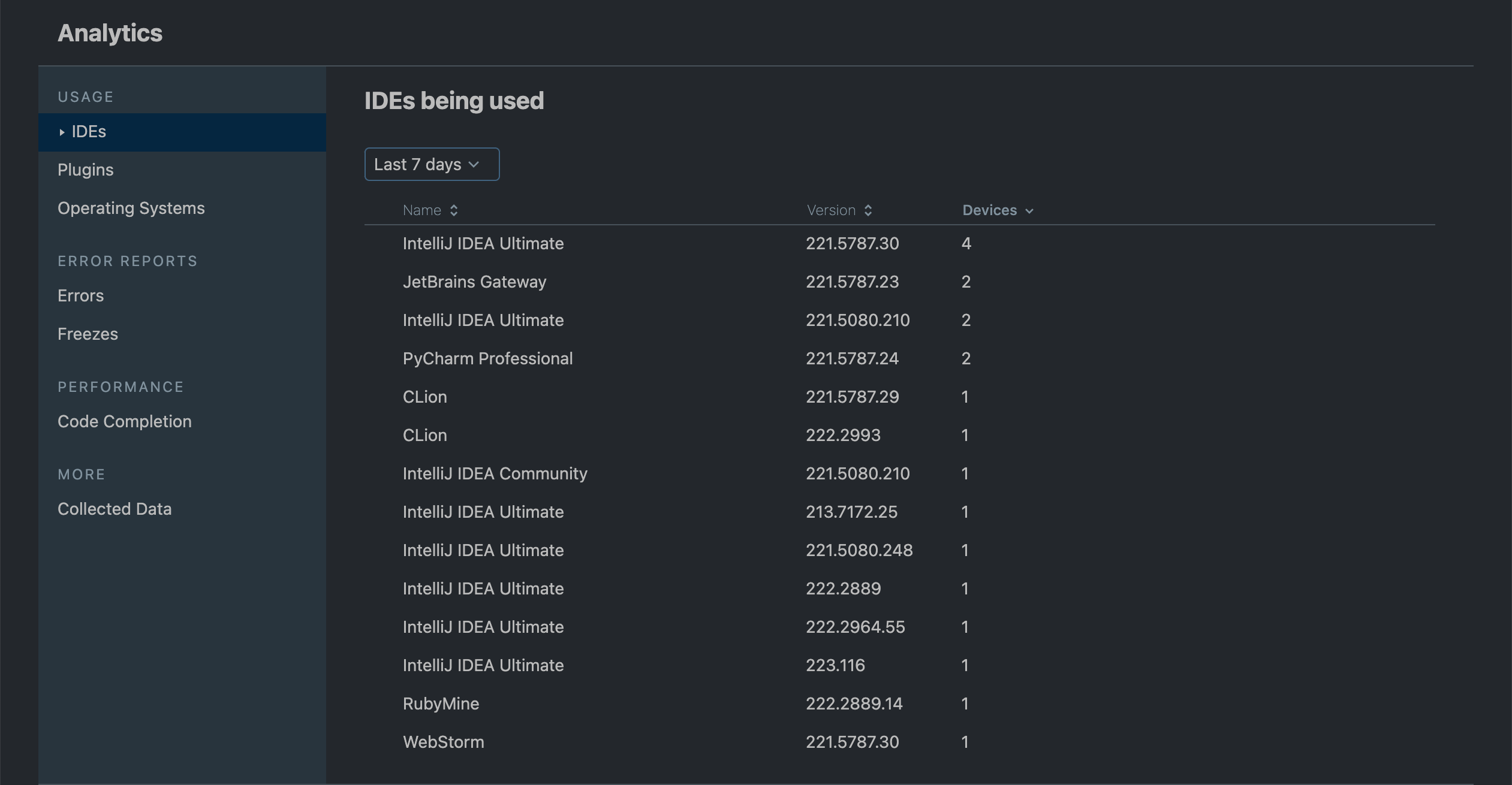This screenshot has height=785, width=1512.
Task: View Errors under Error Reports
Action: (80, 295)
